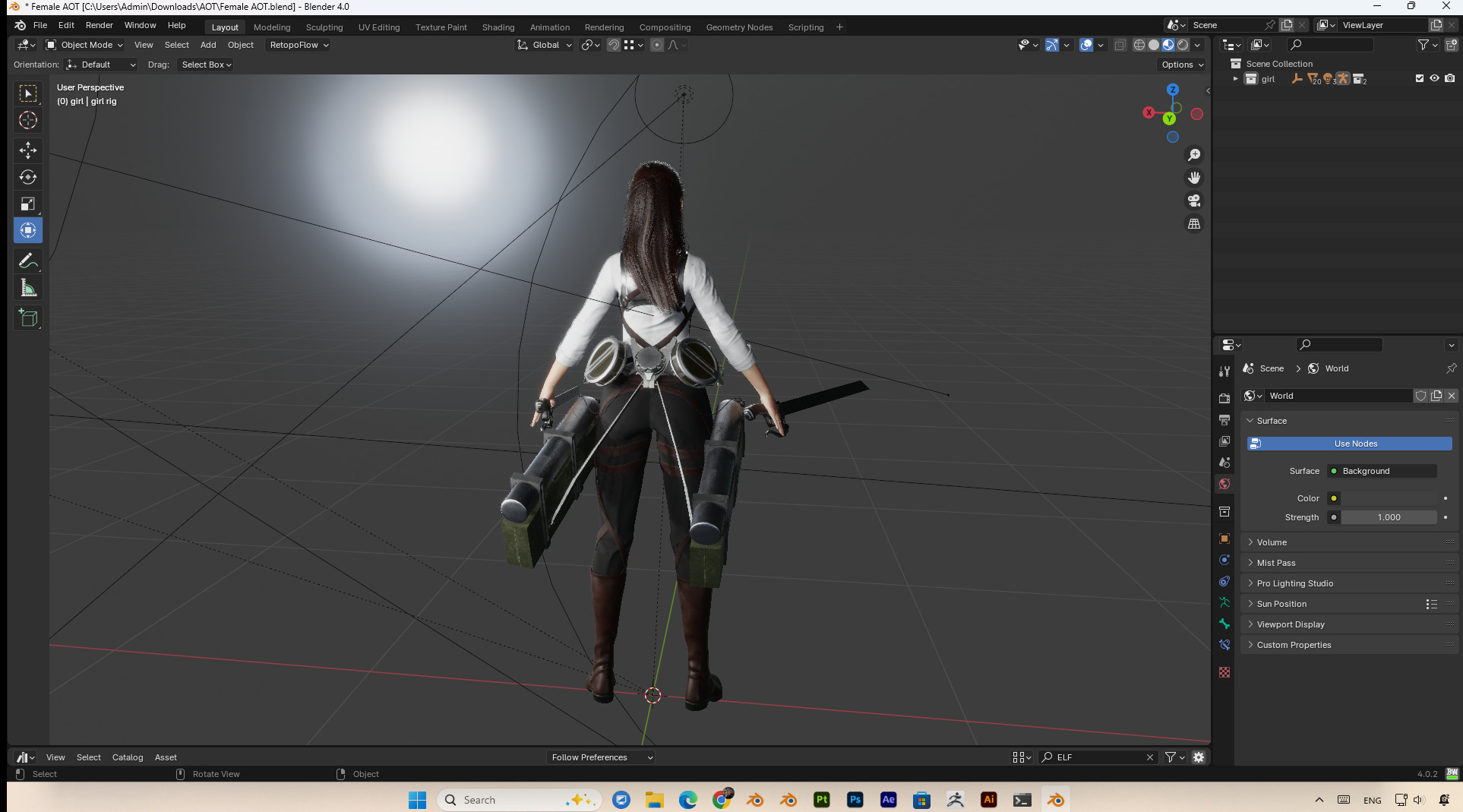Add new collection in outliner

[x=1451, y=45]
